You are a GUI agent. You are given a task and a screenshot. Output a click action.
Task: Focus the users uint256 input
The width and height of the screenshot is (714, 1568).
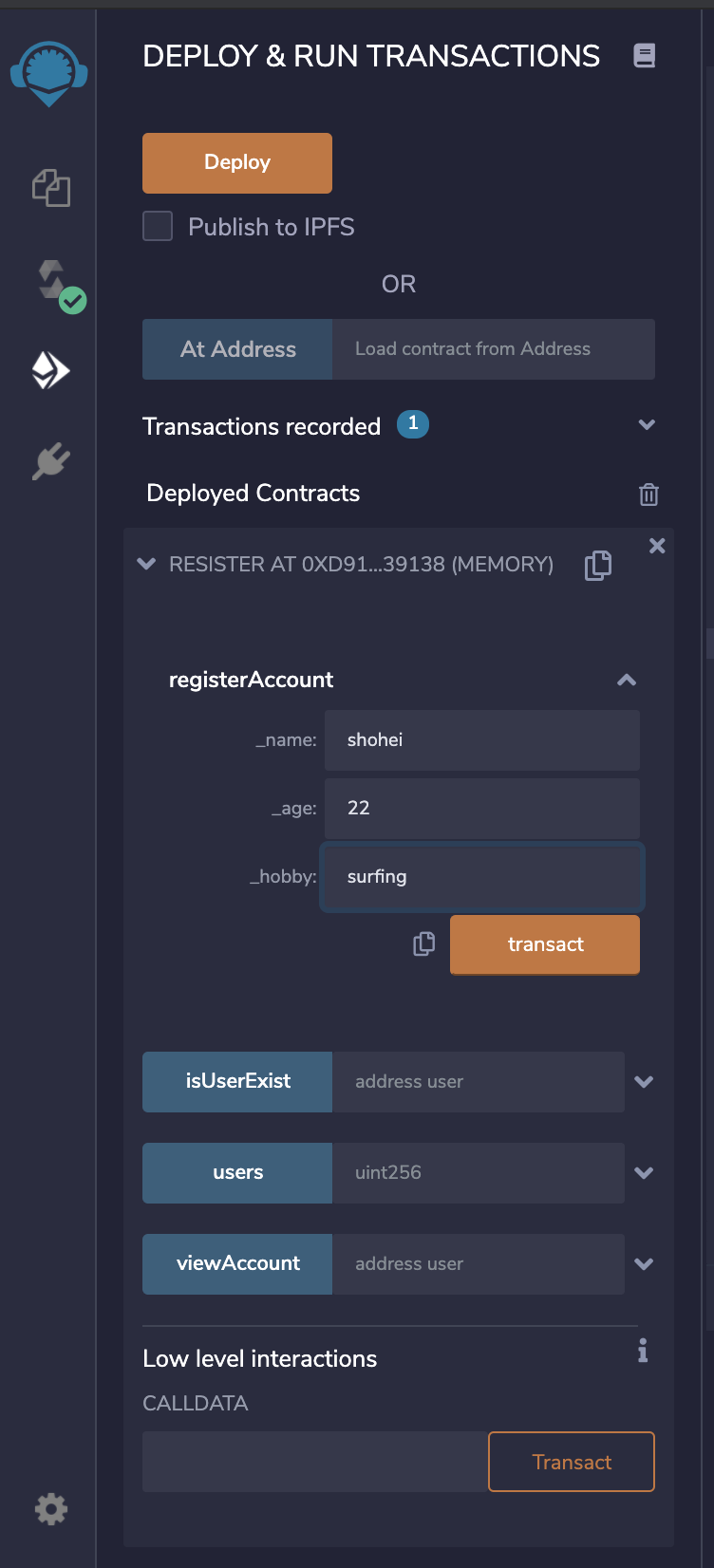click(x=479, y=1172)
